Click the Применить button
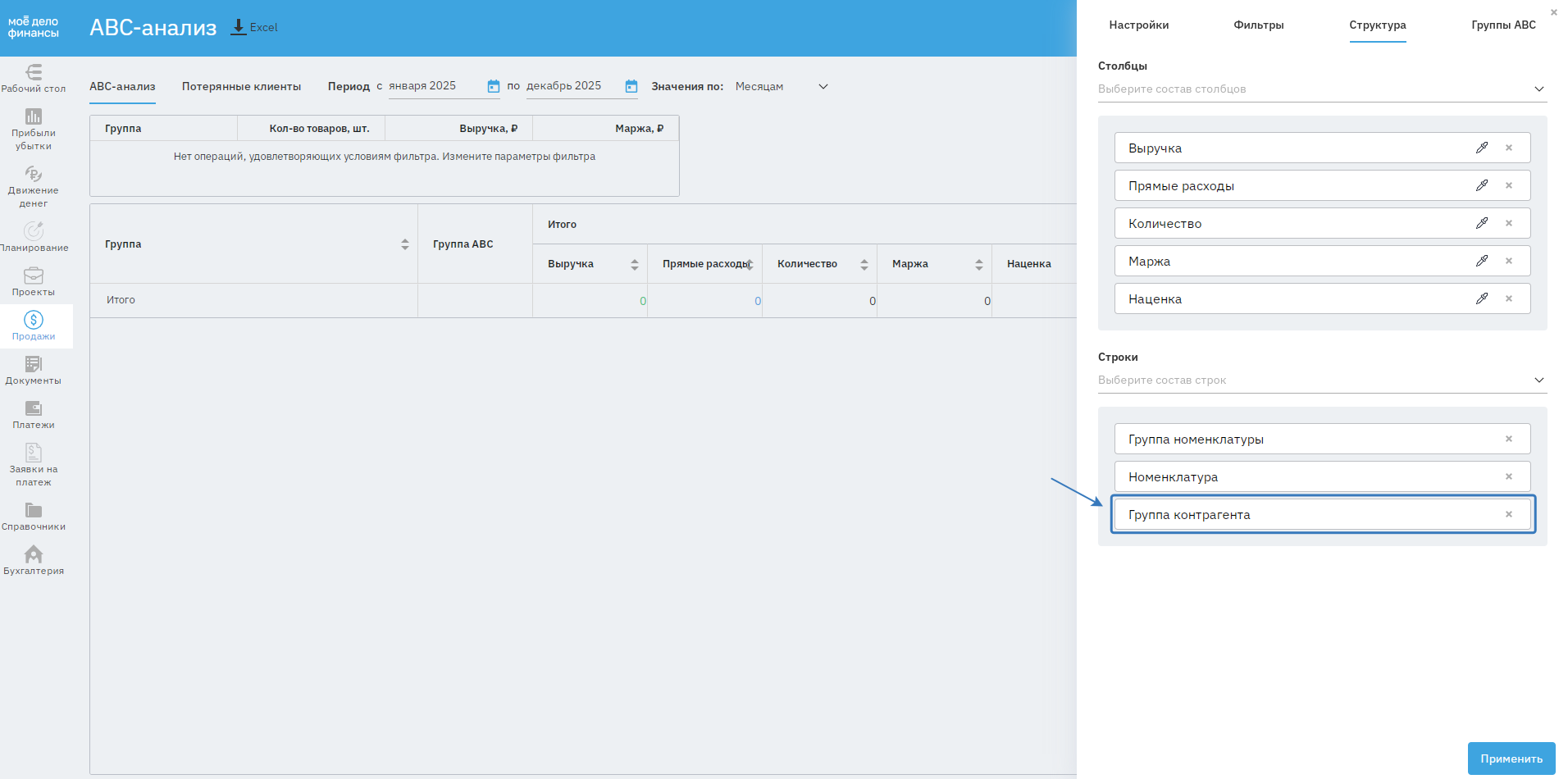Viewport: 1568px width, 779px height. pos(1511,758)
